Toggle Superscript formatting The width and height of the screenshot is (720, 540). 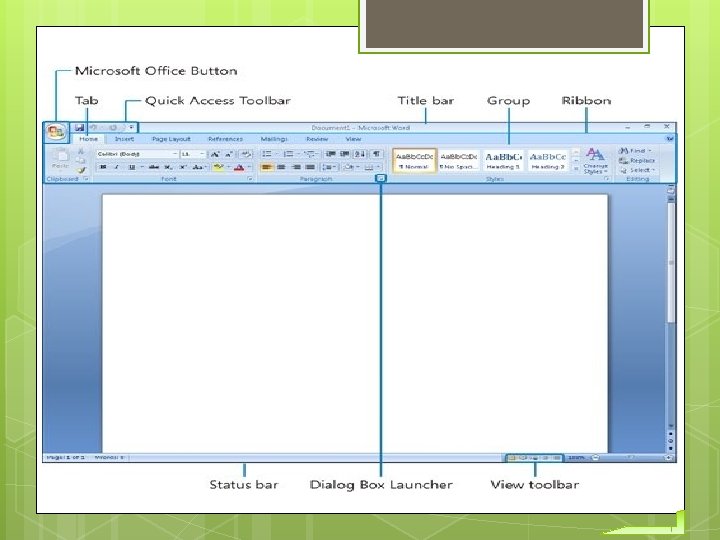(183, 167)
